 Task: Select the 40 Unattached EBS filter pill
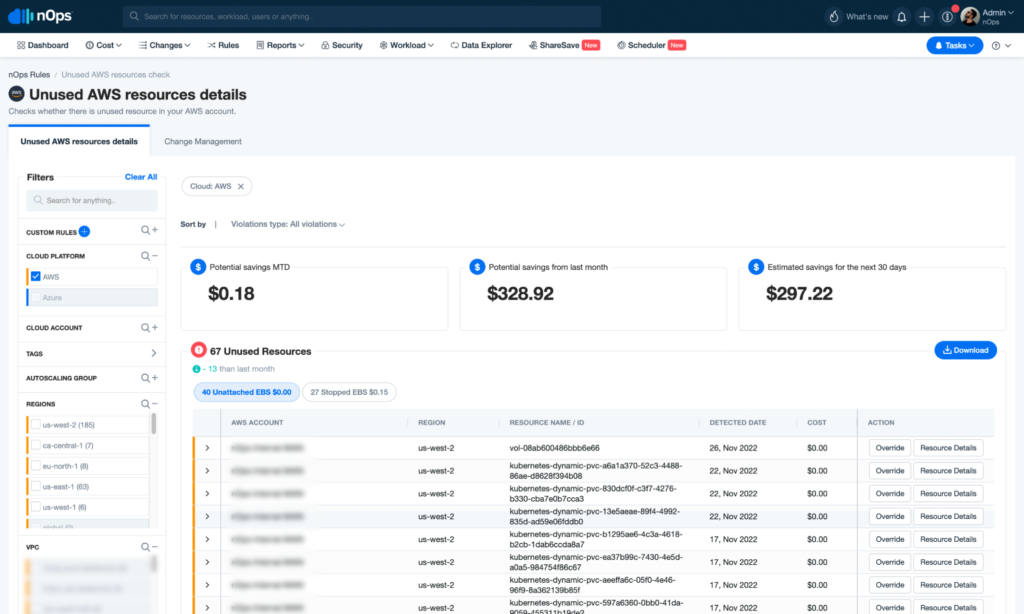(x=246, y=393)
